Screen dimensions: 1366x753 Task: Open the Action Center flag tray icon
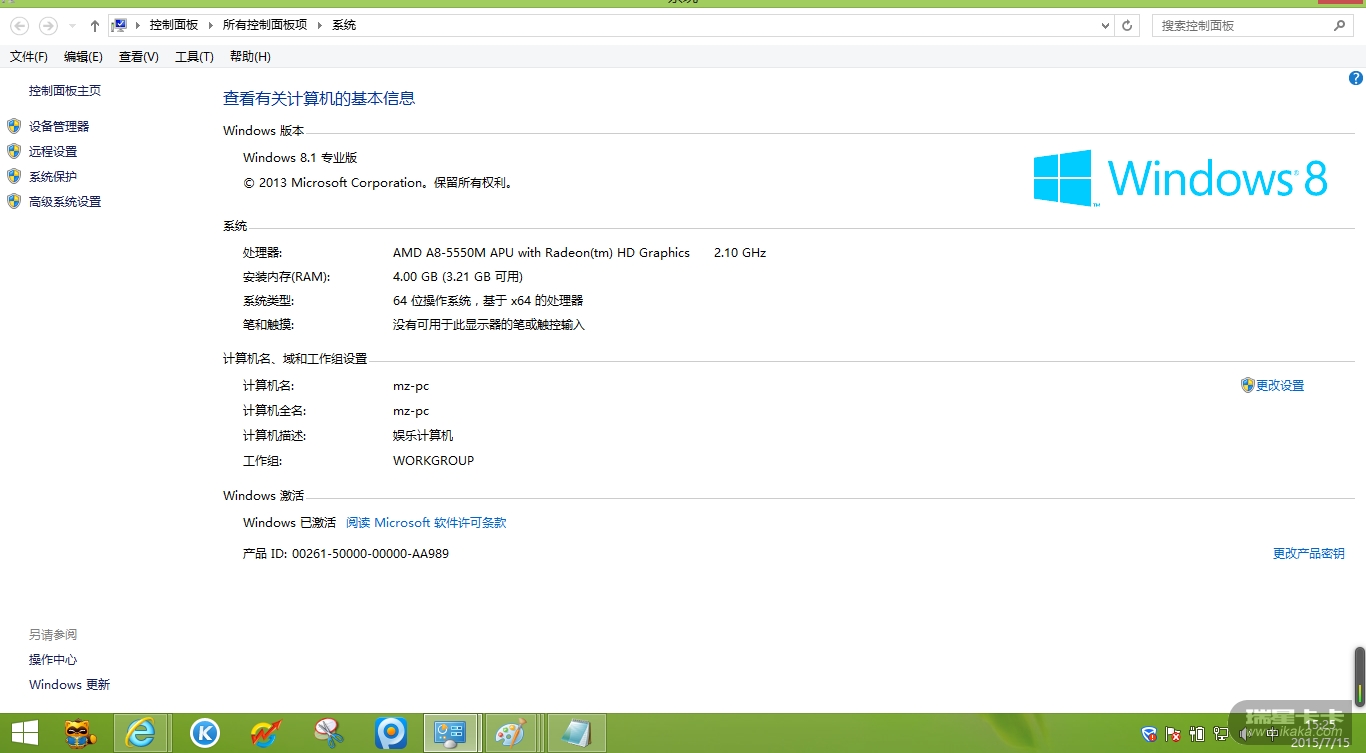click(x=1174, y=734)
